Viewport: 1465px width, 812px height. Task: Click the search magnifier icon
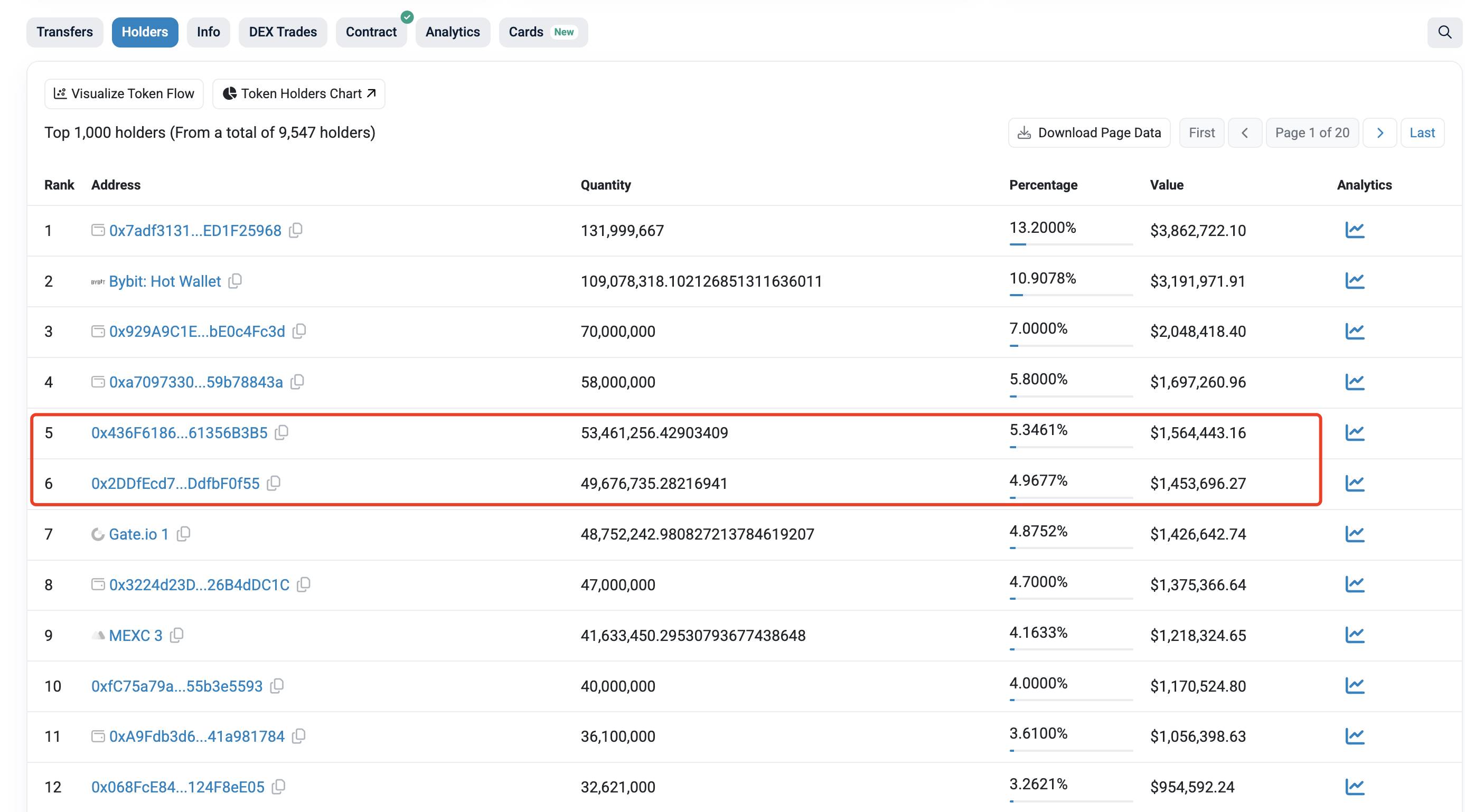click(x=1444, y=32)
